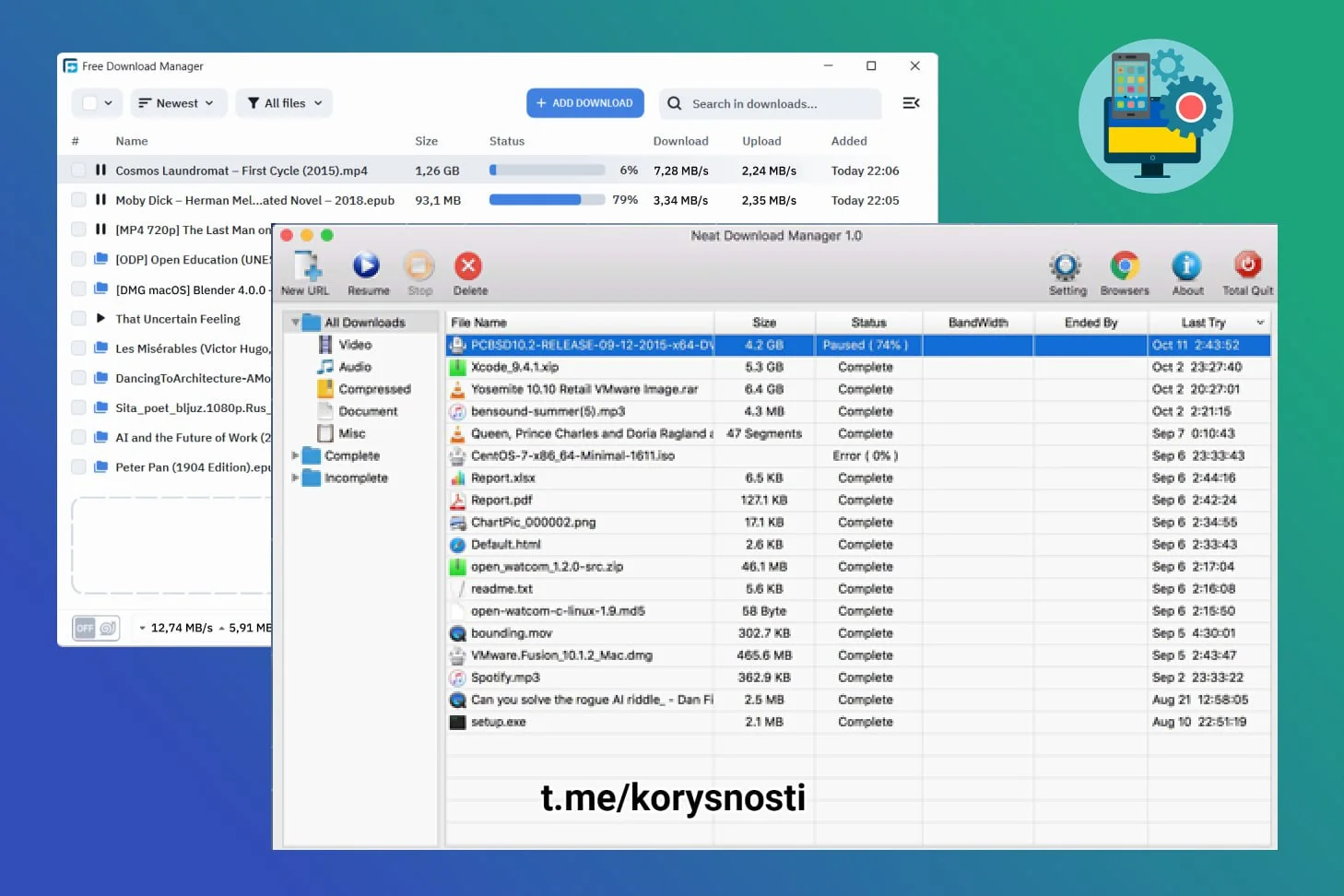Click the red Delete icon
Viewport: 1344px width, 896px height.
[468, 266]
